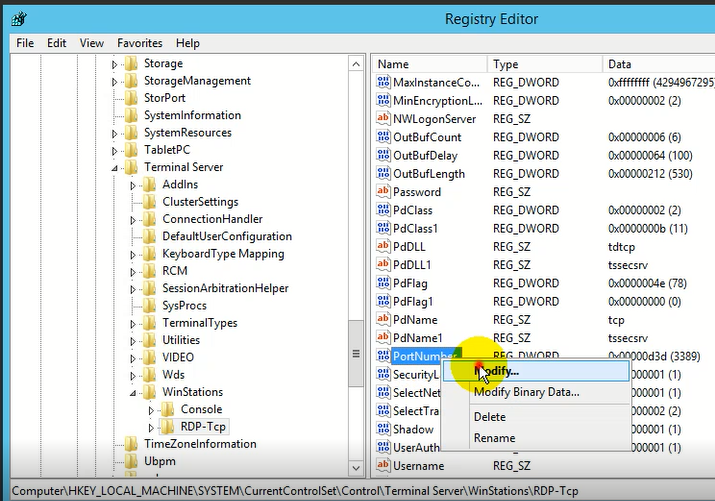Expand the Console key under WinStations
This screenshot has height=501, width=715.
pyautogui.click(x=152, y=410)
